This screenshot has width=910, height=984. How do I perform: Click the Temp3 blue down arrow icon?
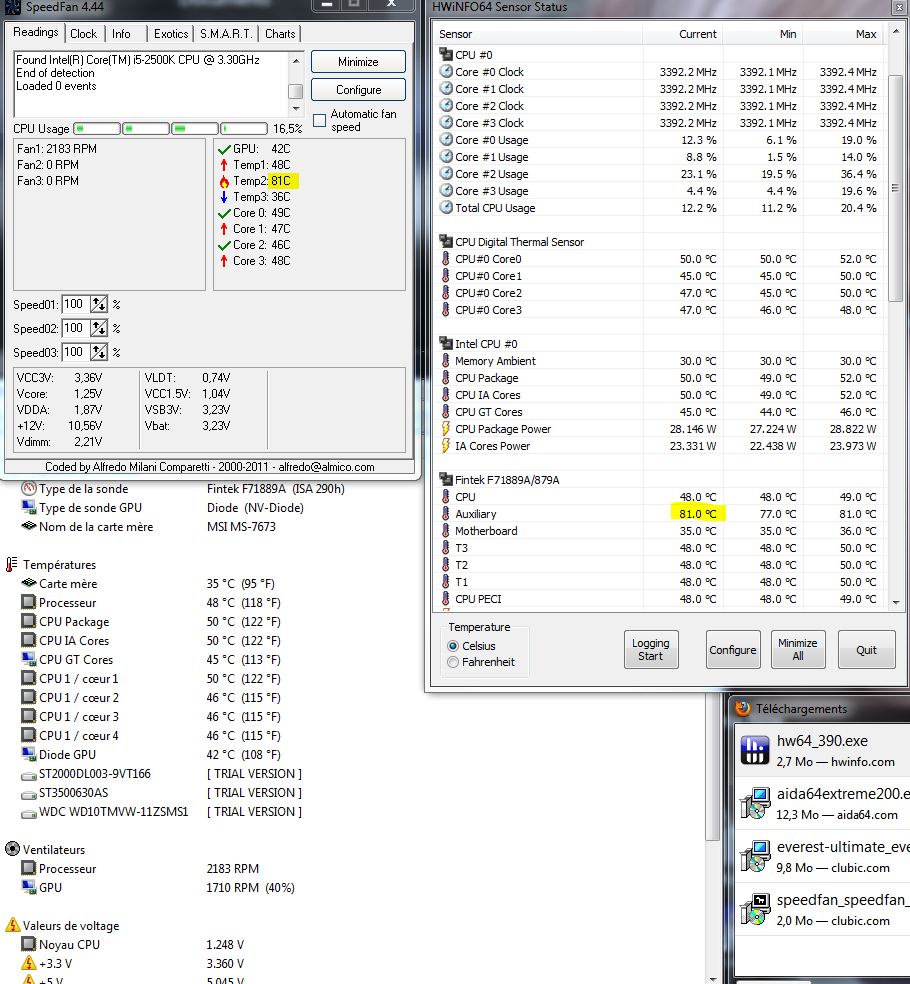(224, 197)
